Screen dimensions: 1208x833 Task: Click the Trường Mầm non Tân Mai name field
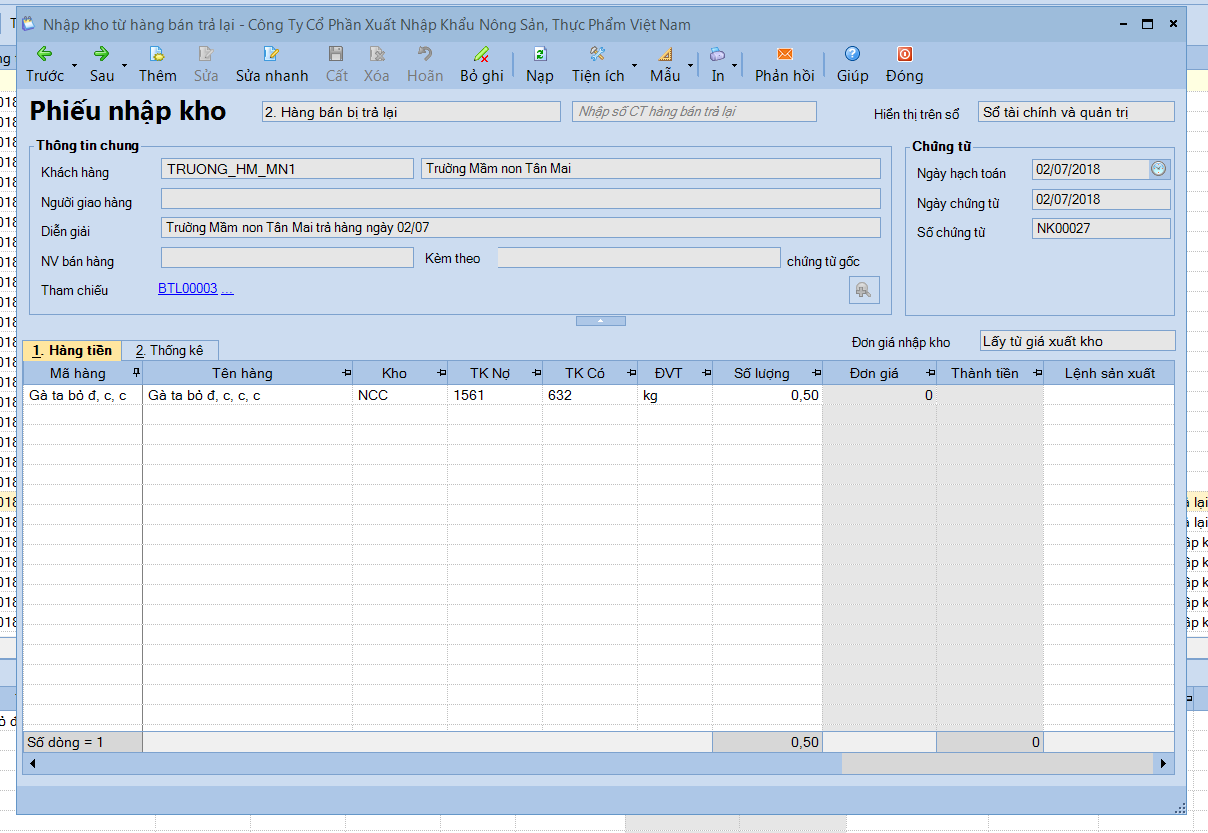(651, 169)
